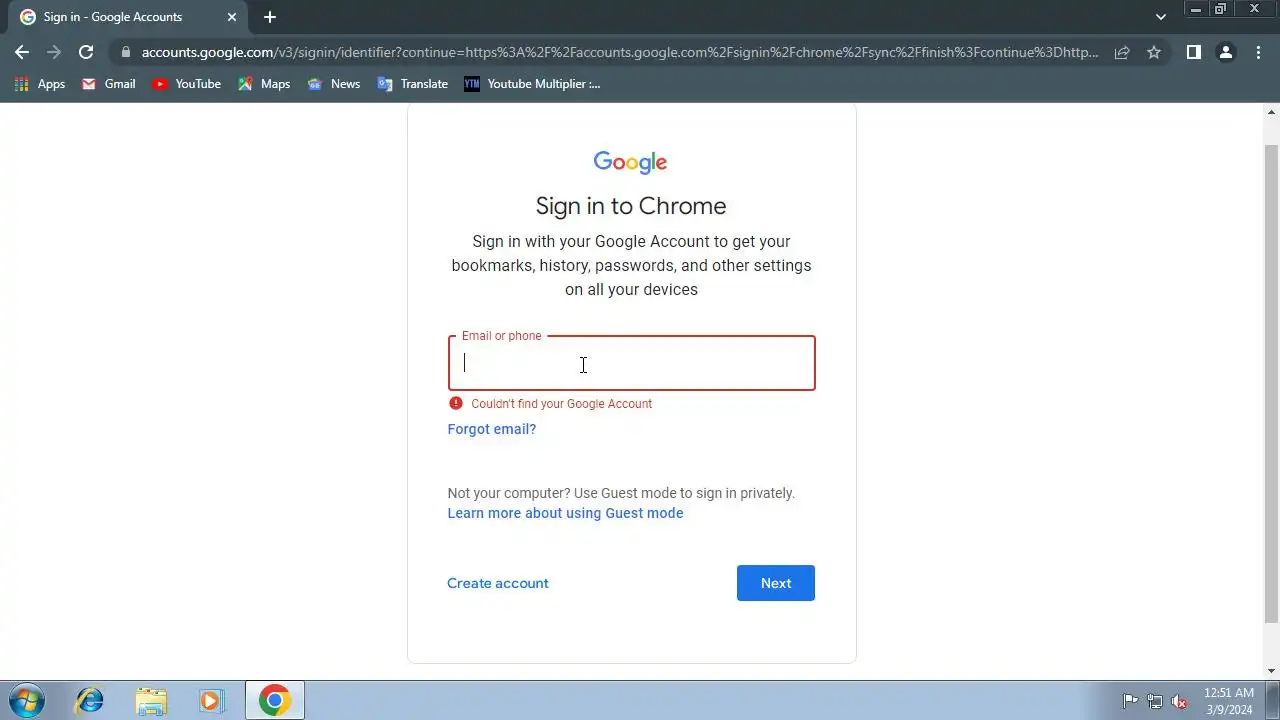Open Windows Start menu orb

pos(25,700)
